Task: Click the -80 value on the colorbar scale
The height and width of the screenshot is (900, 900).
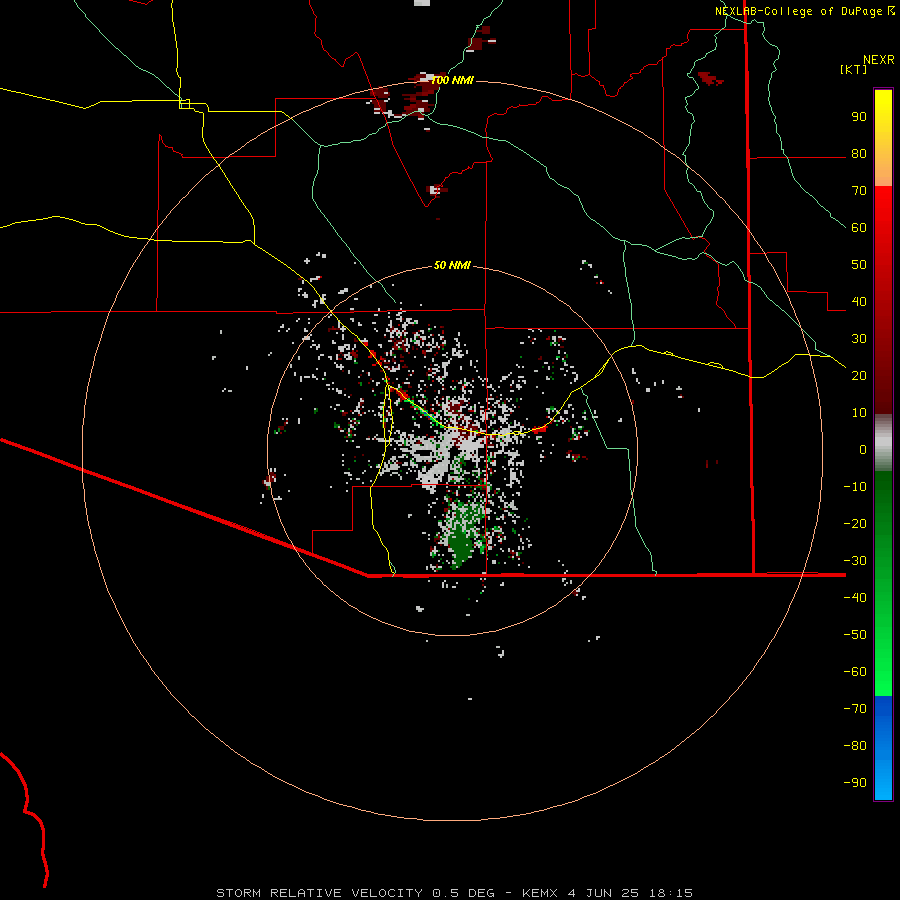Action: [x=855, y=746]
